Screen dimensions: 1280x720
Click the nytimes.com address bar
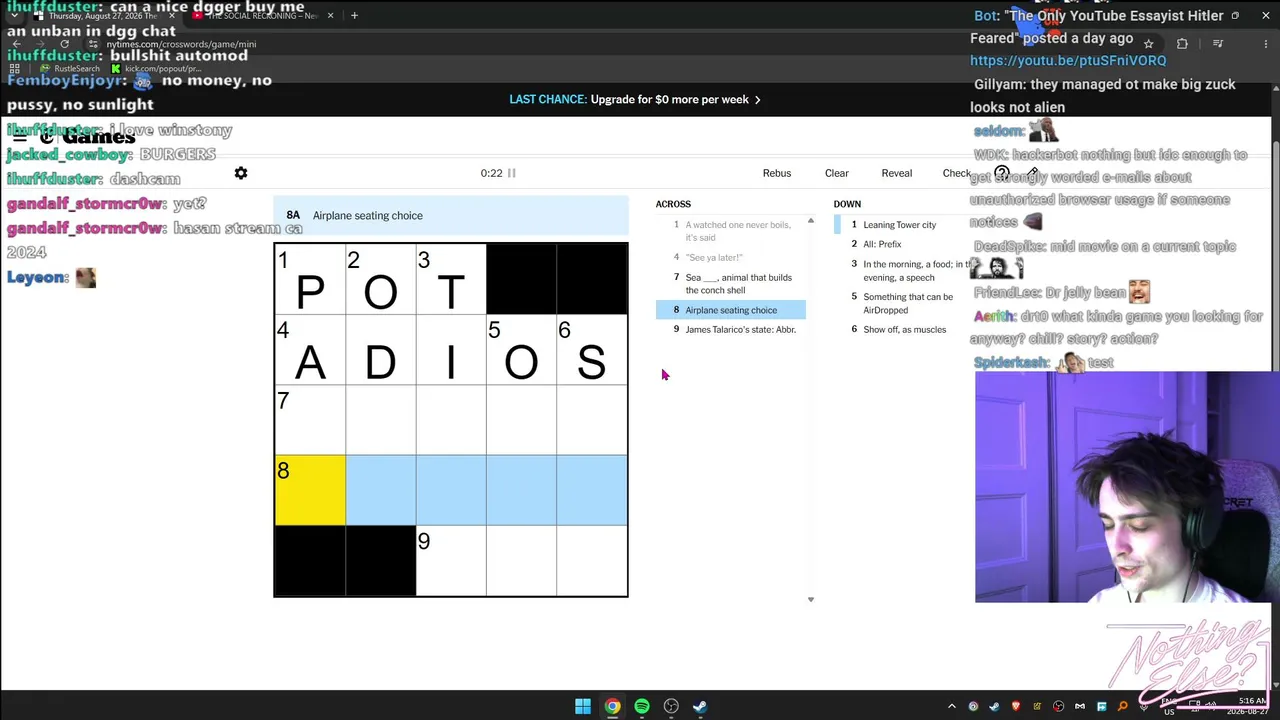pyautogui.click(x=181, y=44)
